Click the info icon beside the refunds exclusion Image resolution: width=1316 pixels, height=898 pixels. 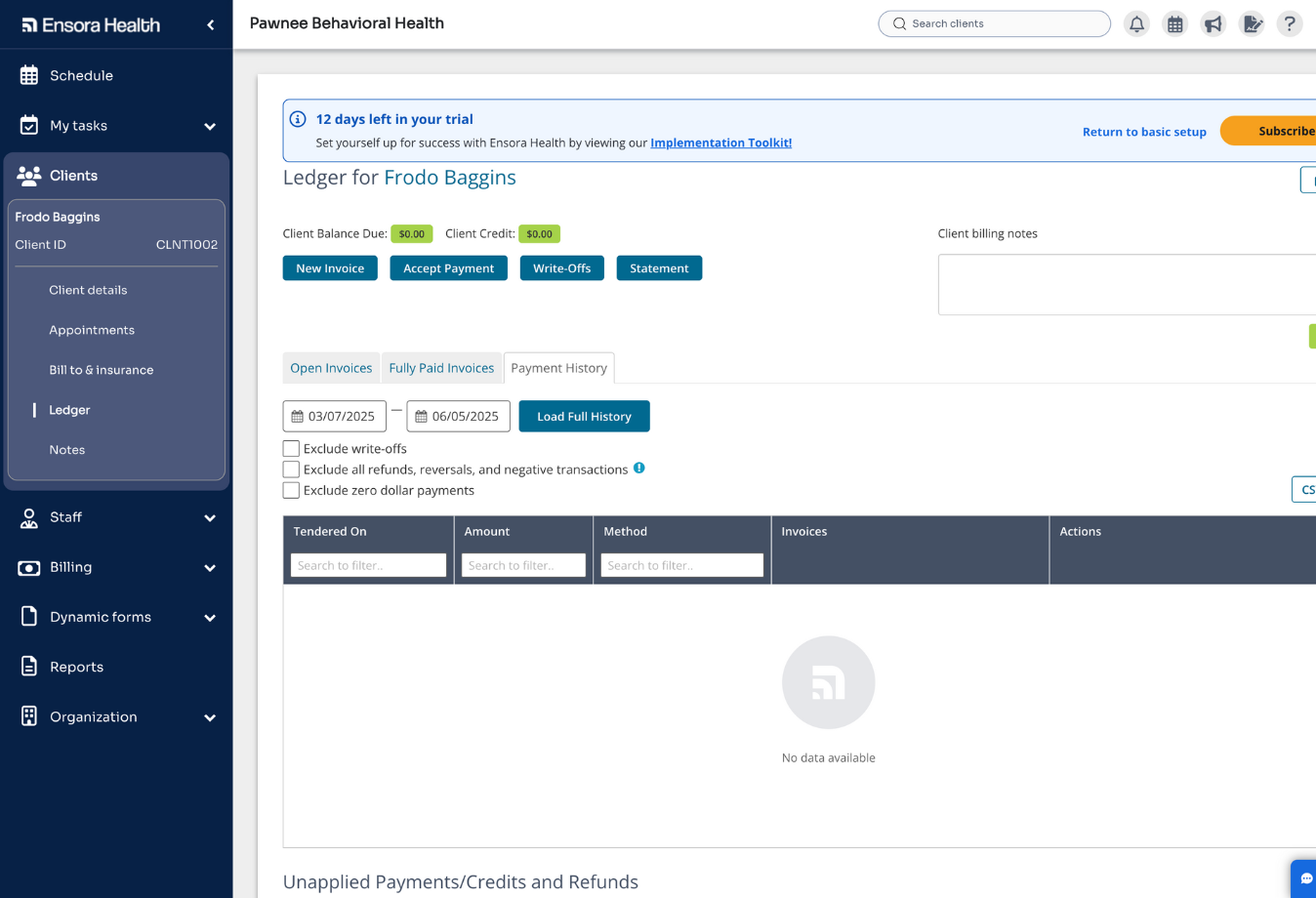tap(639, 468)
